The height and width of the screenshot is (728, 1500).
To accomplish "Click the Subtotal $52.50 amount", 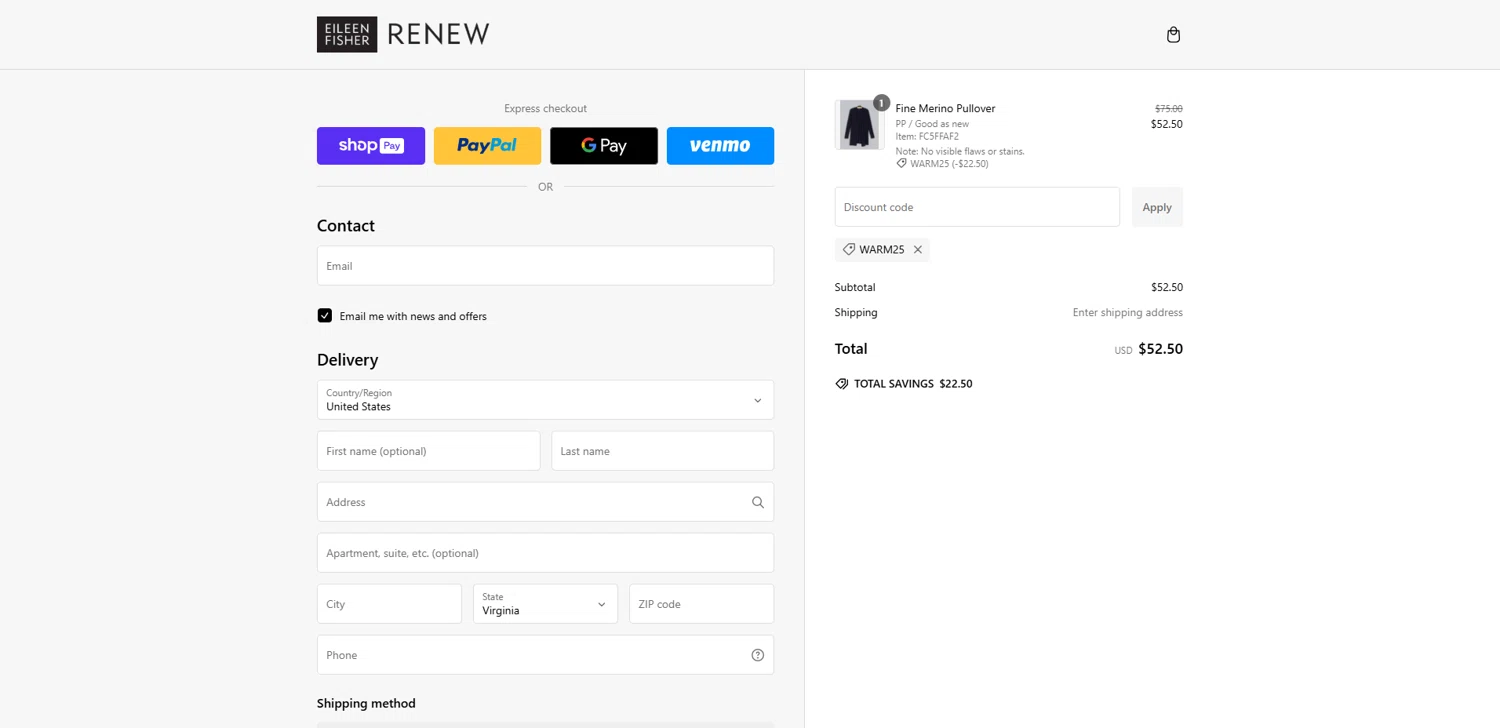I will (x=1166, y=287).
